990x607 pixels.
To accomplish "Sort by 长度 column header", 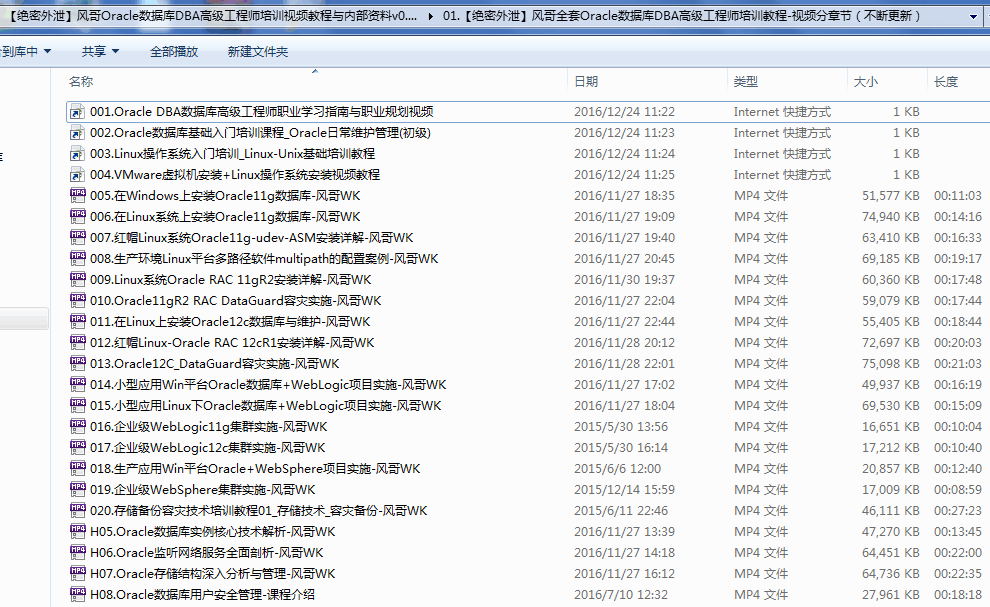I will (x=946, y=81).
